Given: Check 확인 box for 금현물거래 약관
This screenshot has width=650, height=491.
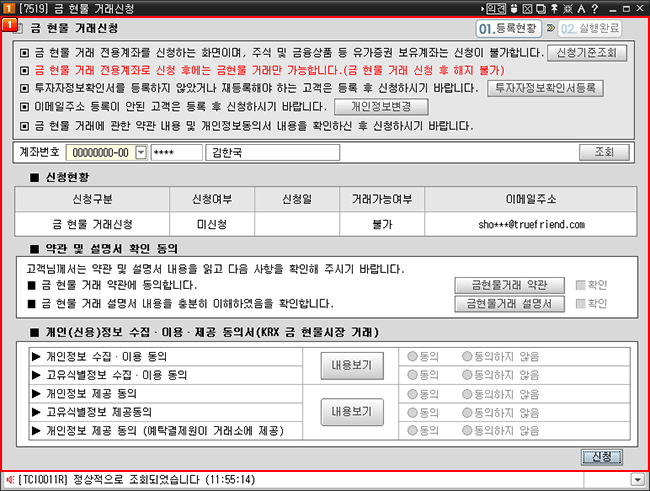Looking at the screenshot, I should pos(581,285).
